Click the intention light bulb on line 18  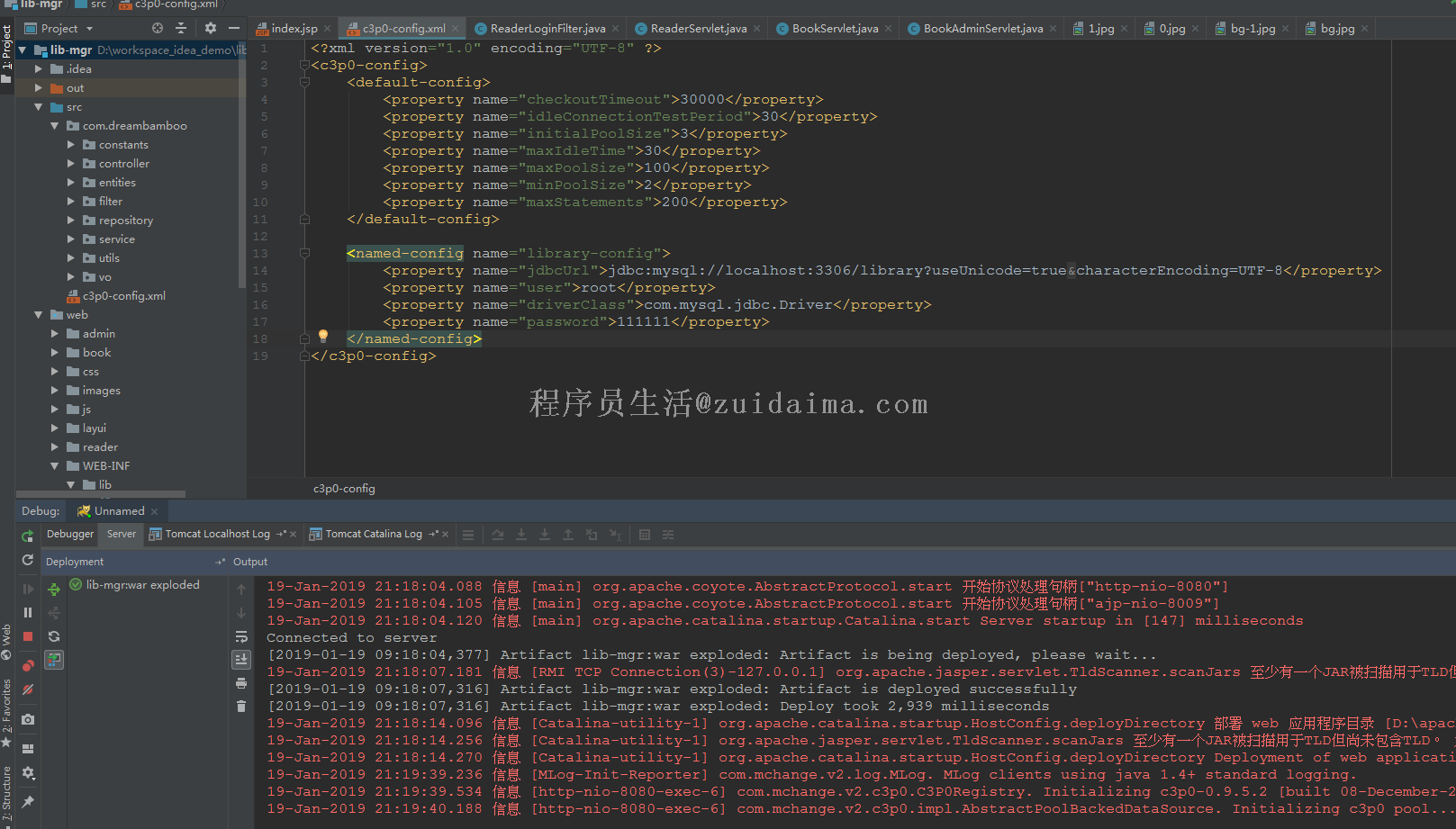(x=323, y=337)
